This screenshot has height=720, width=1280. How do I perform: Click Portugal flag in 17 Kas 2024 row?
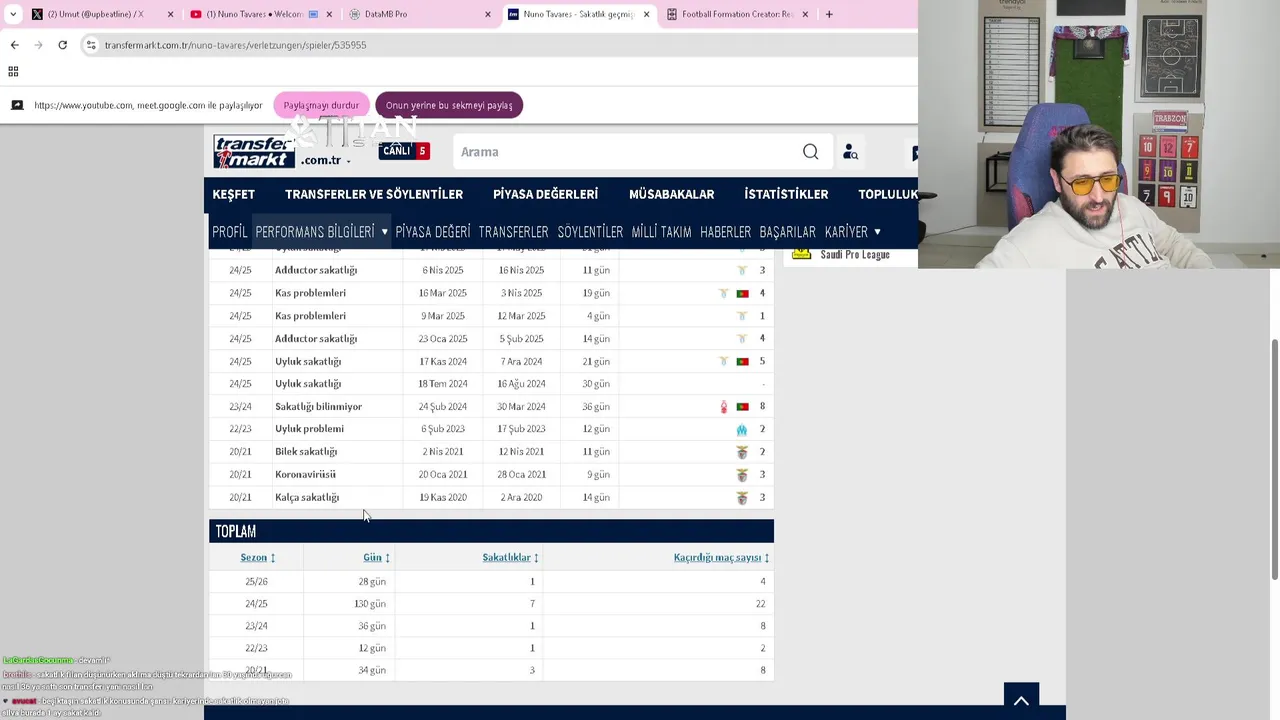742,362
